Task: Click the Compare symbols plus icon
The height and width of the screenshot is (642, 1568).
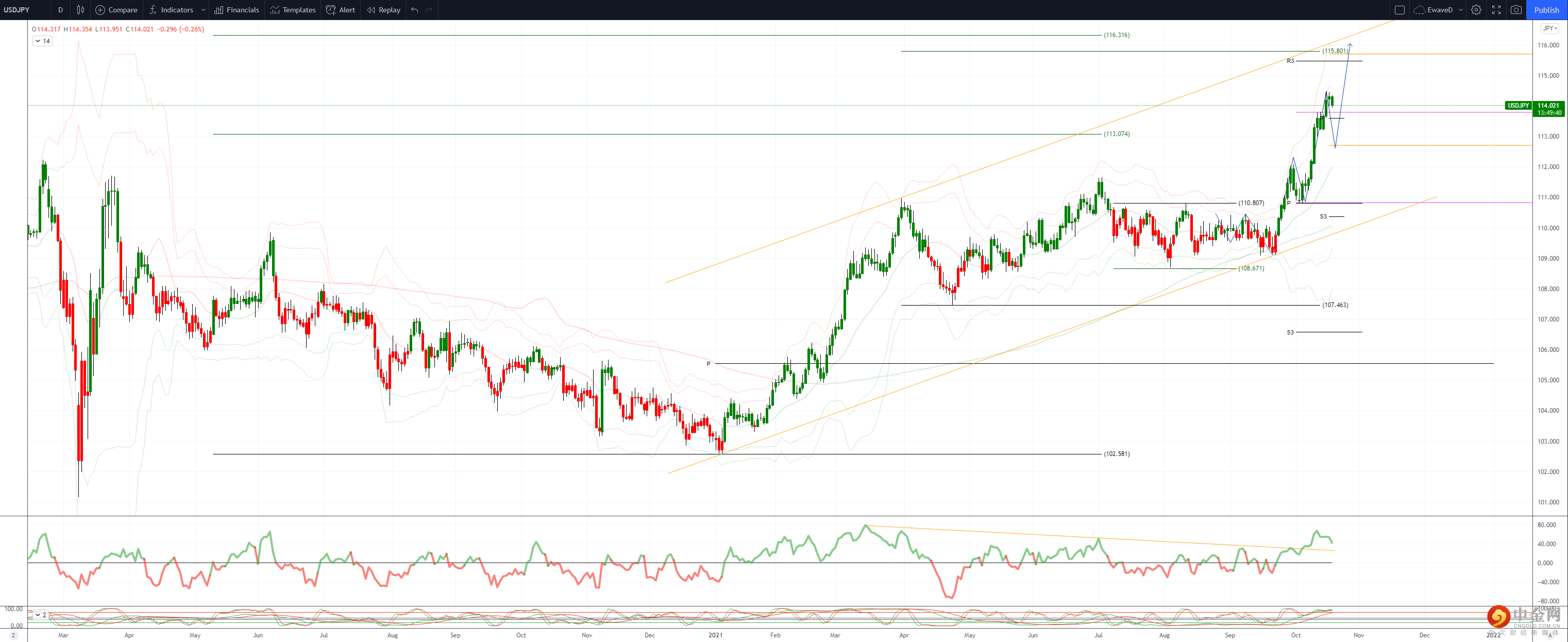Action: coord(100,10)
